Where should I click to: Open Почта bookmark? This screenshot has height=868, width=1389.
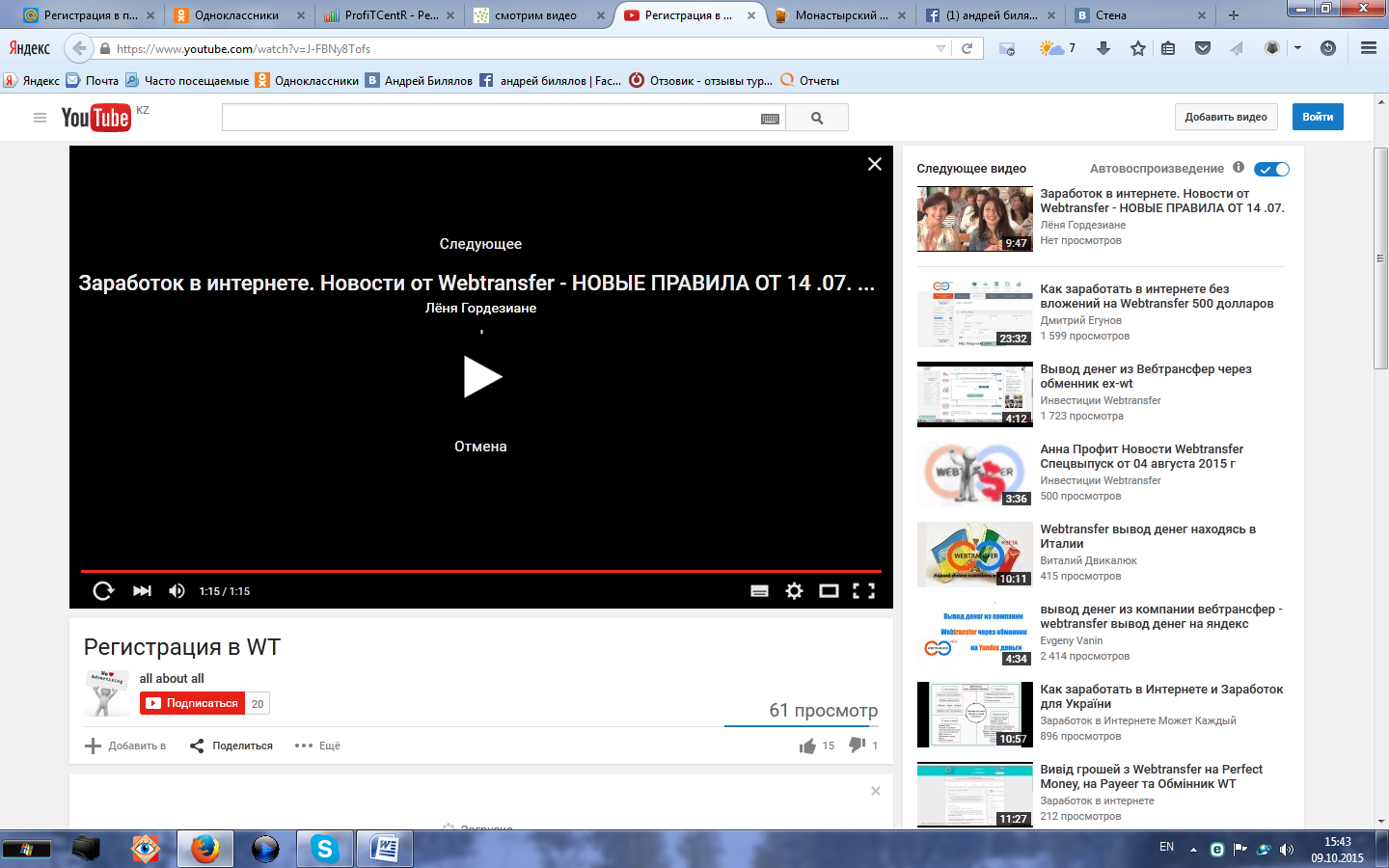click(x=93, y=81)
